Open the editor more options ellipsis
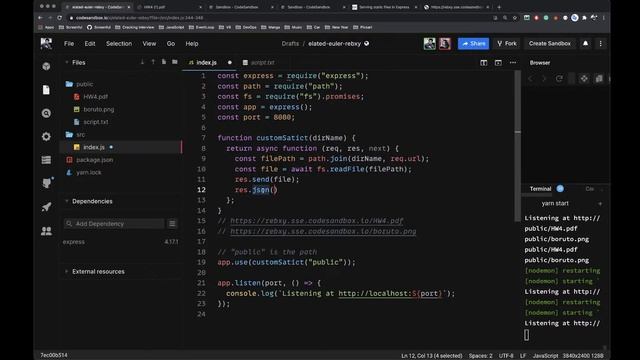Screen dimensions: 640x360 pos(513,62)
